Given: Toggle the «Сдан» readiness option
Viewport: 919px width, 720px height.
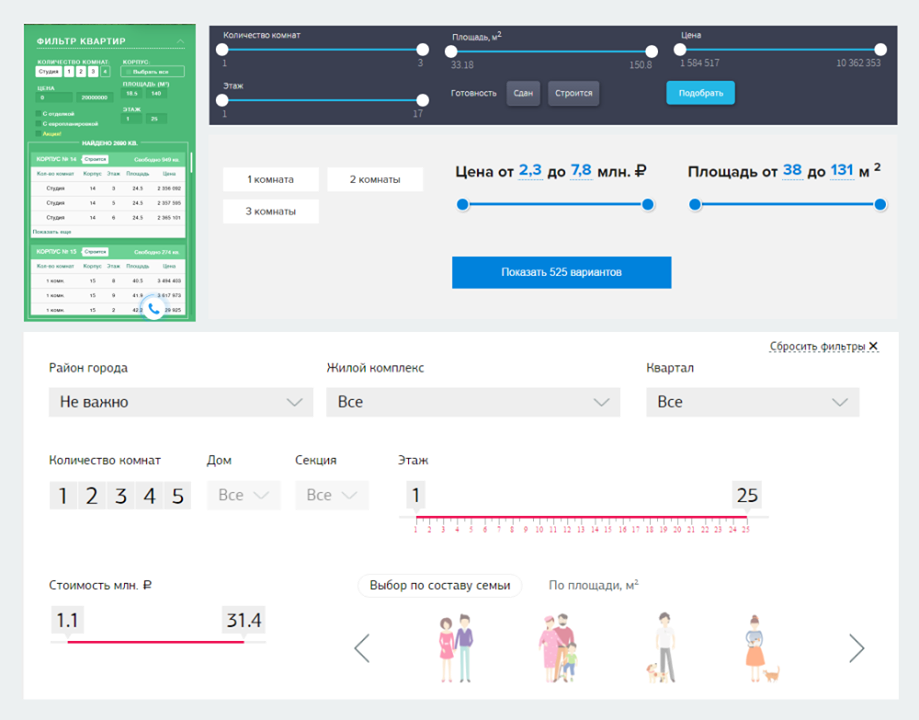Looking at the screenshot, I should click(523, 93).
